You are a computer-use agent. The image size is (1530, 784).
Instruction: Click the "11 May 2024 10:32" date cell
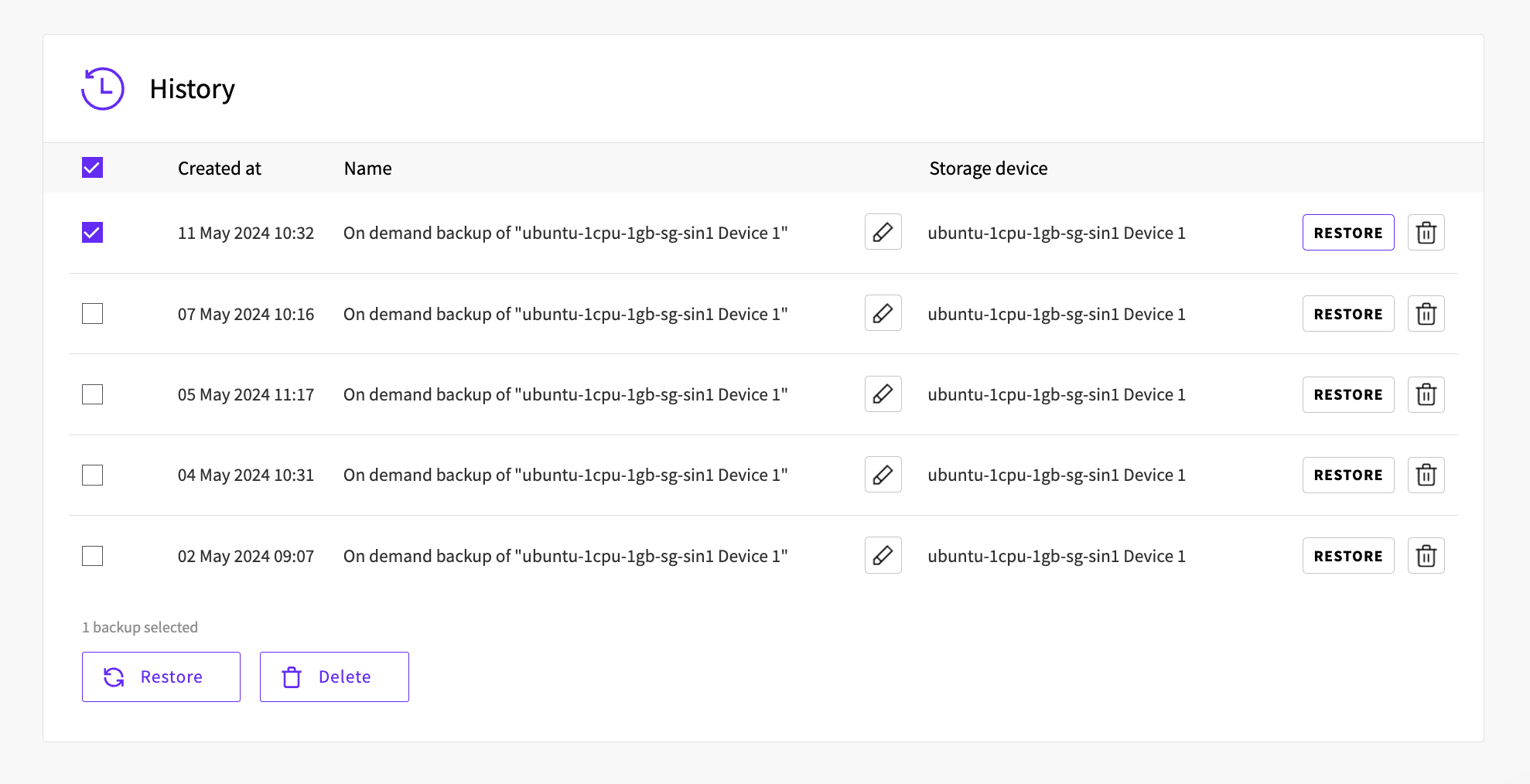tap(246, 233)
